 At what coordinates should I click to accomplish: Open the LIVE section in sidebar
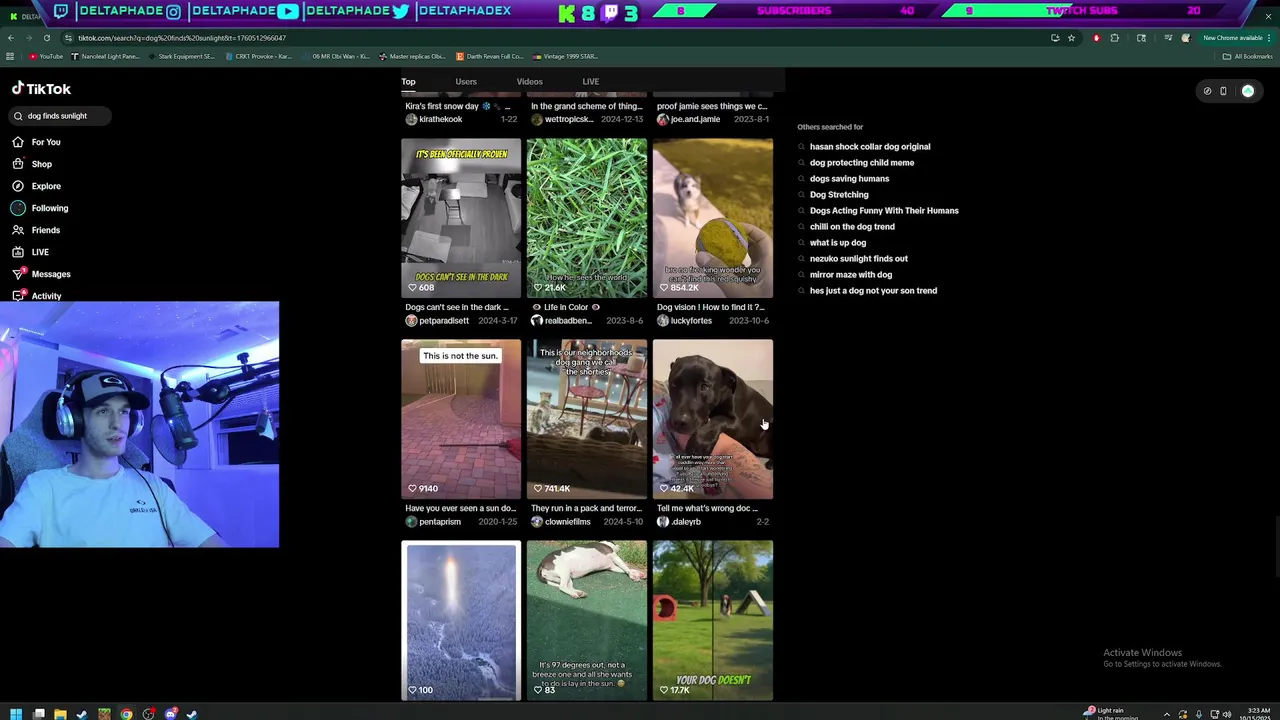30,252
